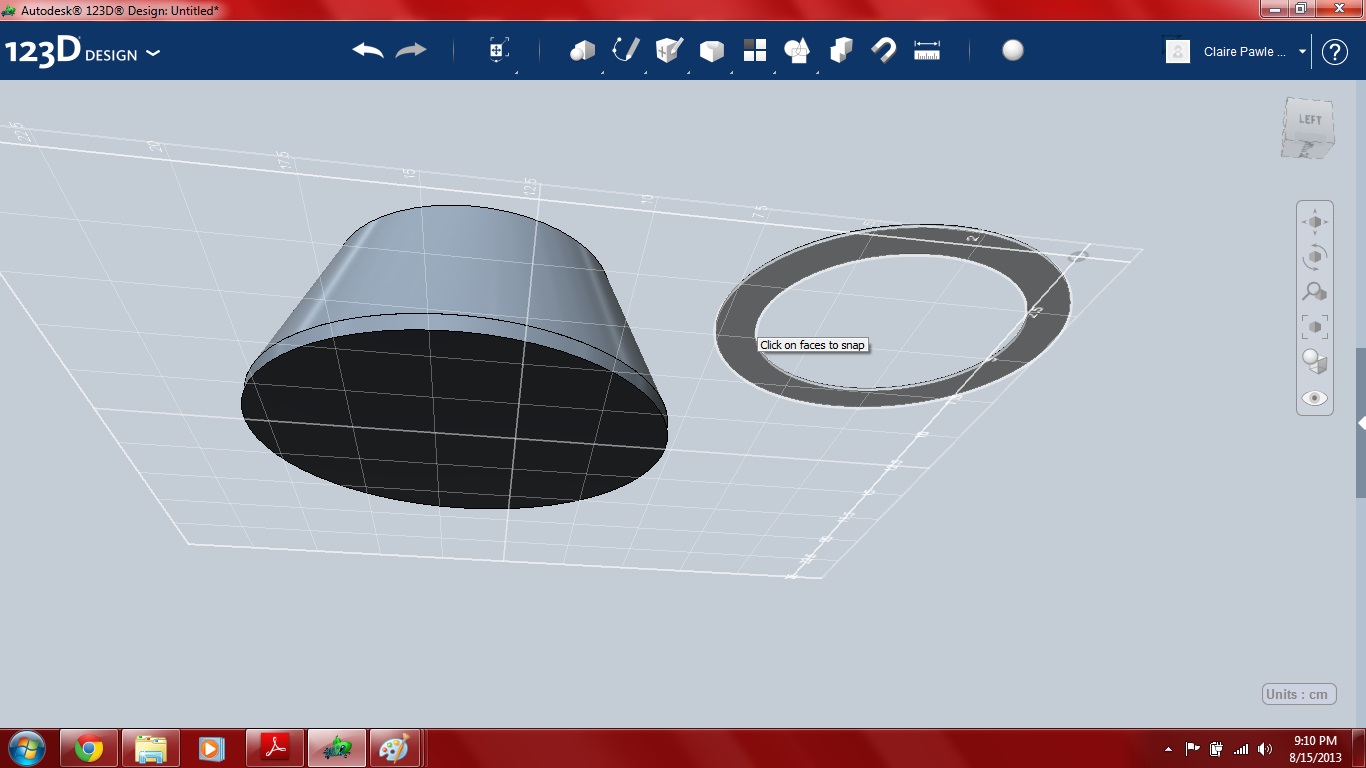Viewport: 1366px width, 768px height.
Task: Switch to the 123D Design taskbar button
Action: [x=336, y=748]
